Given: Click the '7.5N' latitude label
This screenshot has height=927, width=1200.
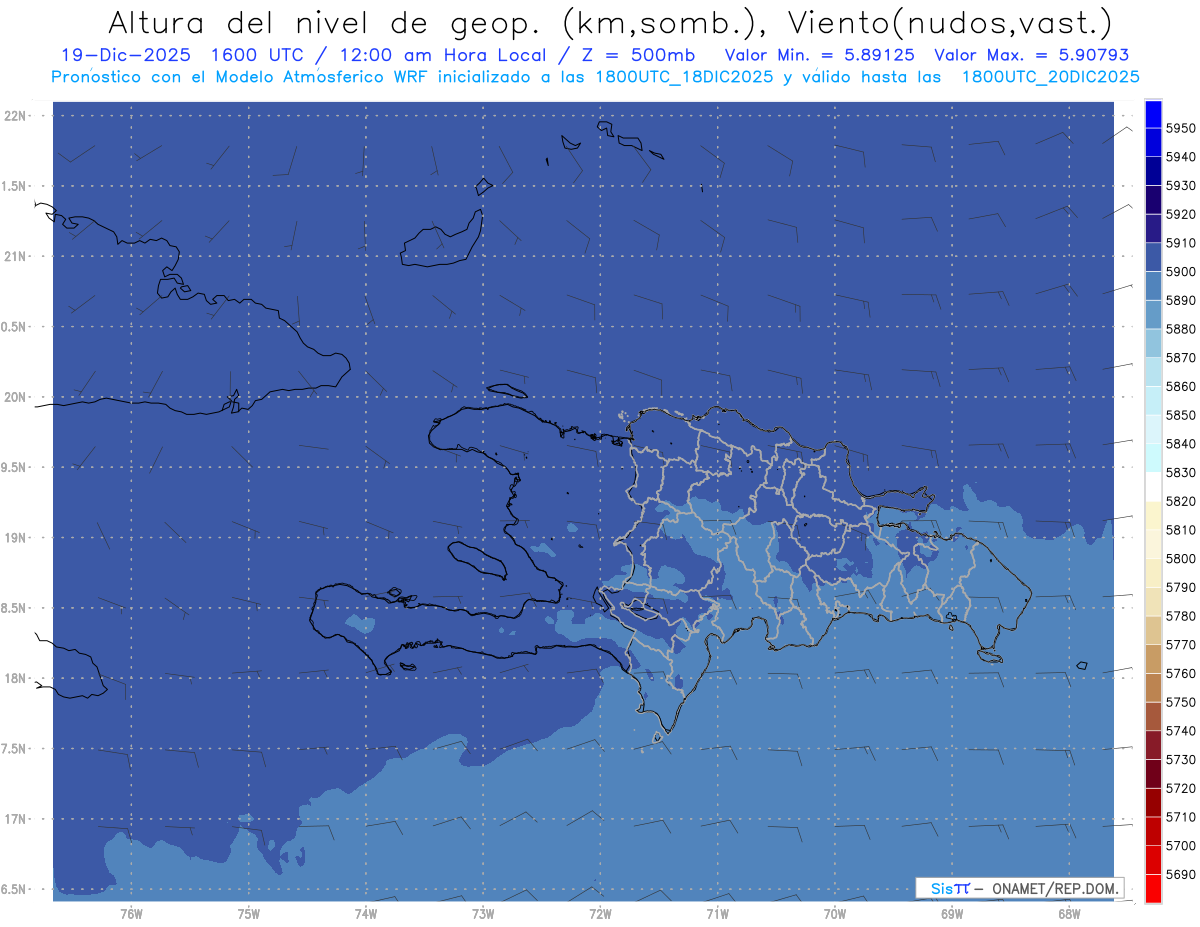Looking at the screenshot, I should click(x=15, y=748).
